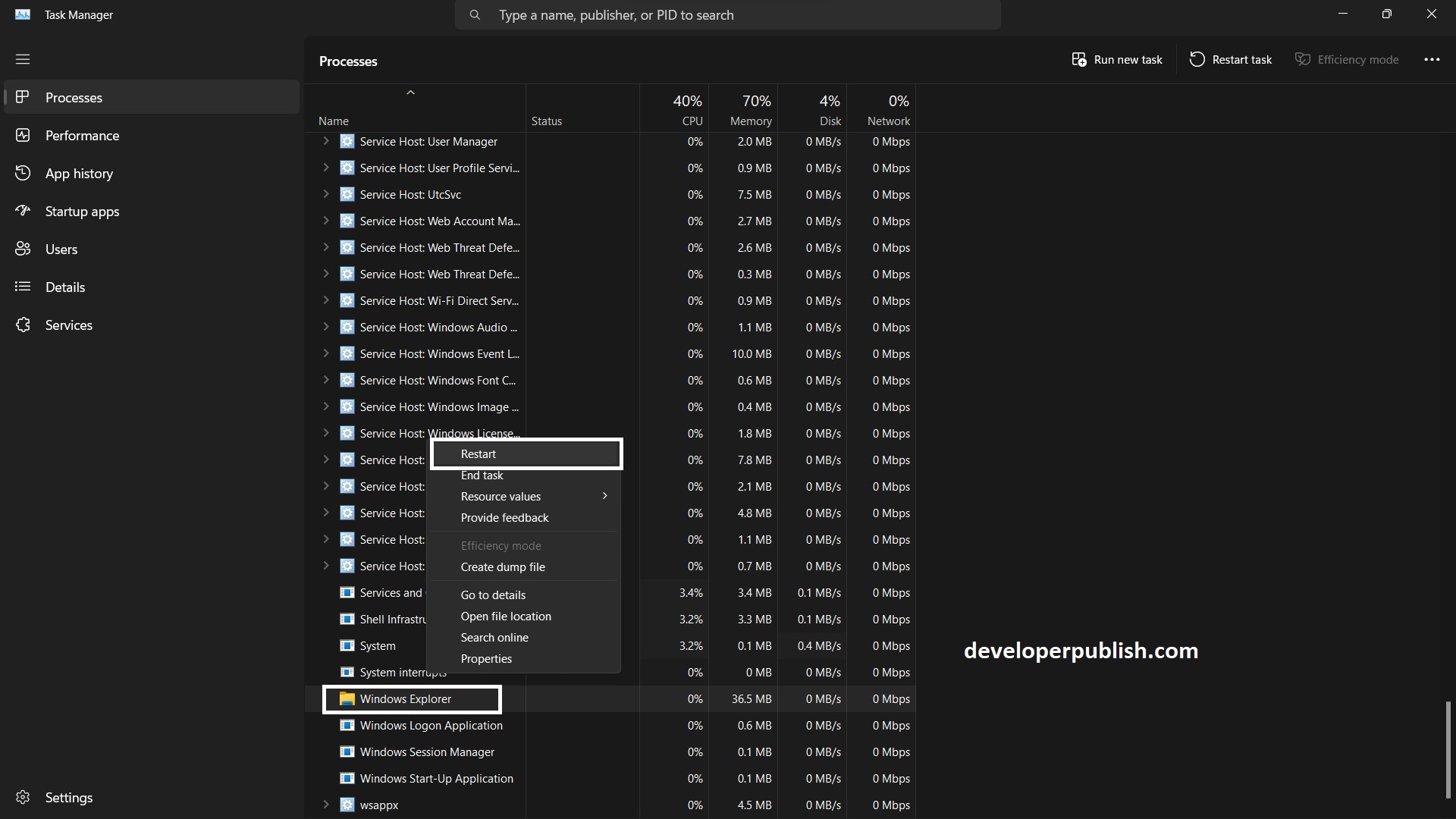Open the hamburger navigation menu icon
This screenshot has width=1456, height=819.
tap(23, 59)
